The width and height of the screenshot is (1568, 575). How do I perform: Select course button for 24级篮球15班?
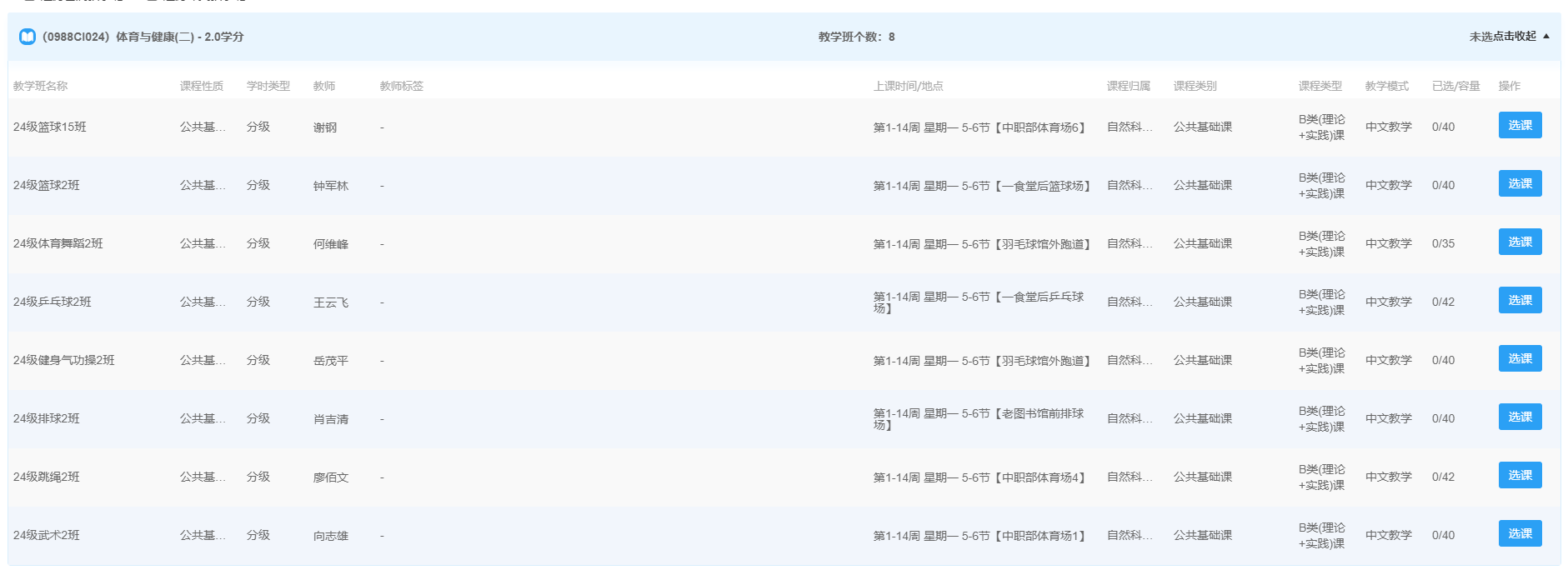(x=1519, y=126)
